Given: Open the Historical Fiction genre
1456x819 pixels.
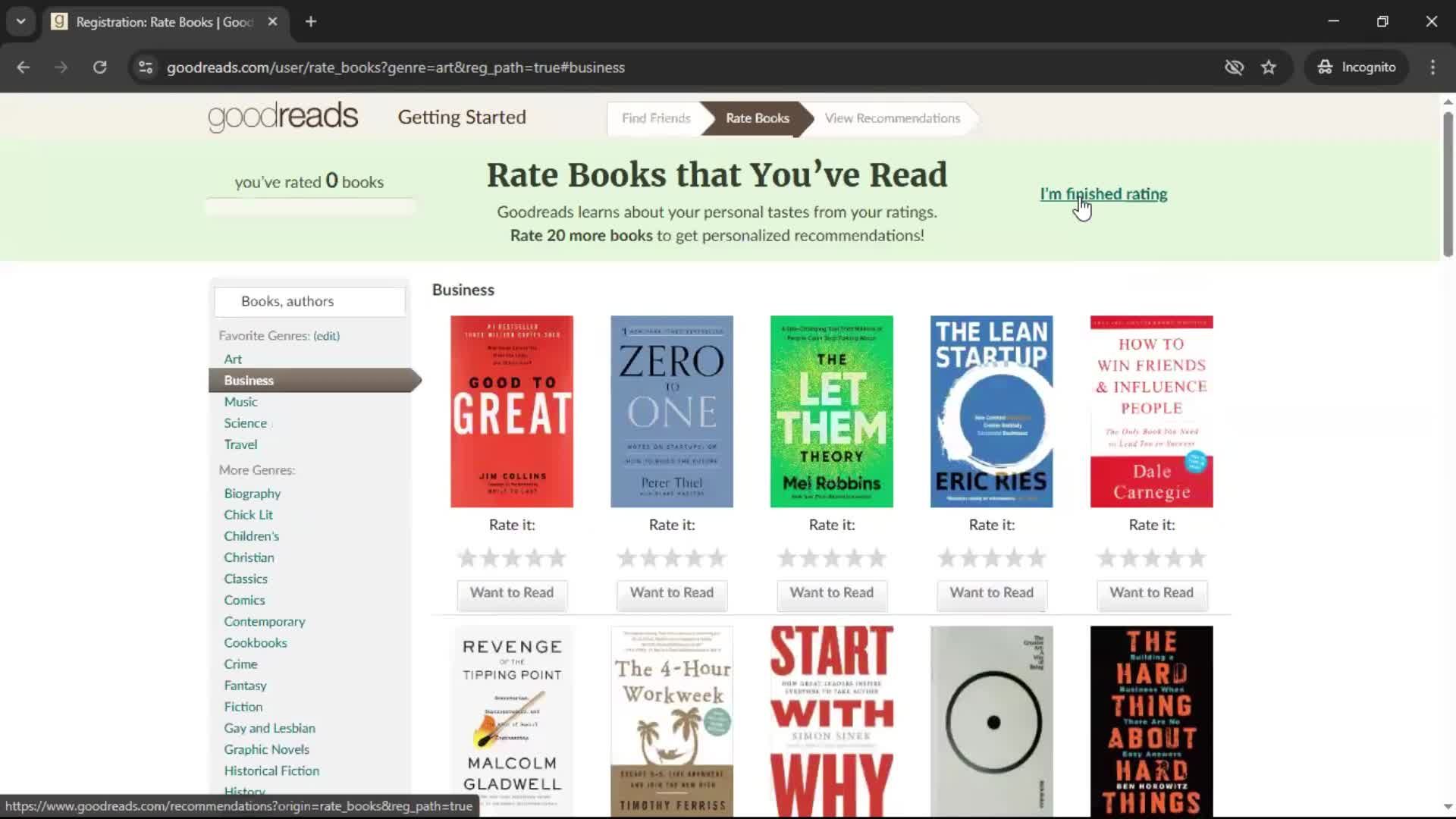Looking at the screenshot, I should pyautogui.click(x=271, y=770).
